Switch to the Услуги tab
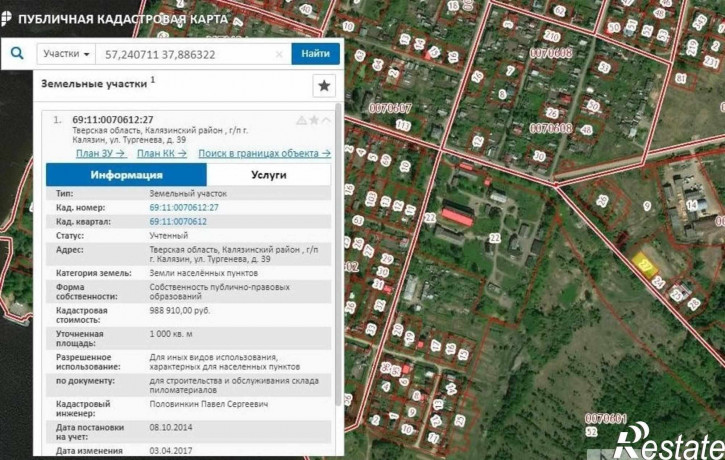 pos(269,175)
